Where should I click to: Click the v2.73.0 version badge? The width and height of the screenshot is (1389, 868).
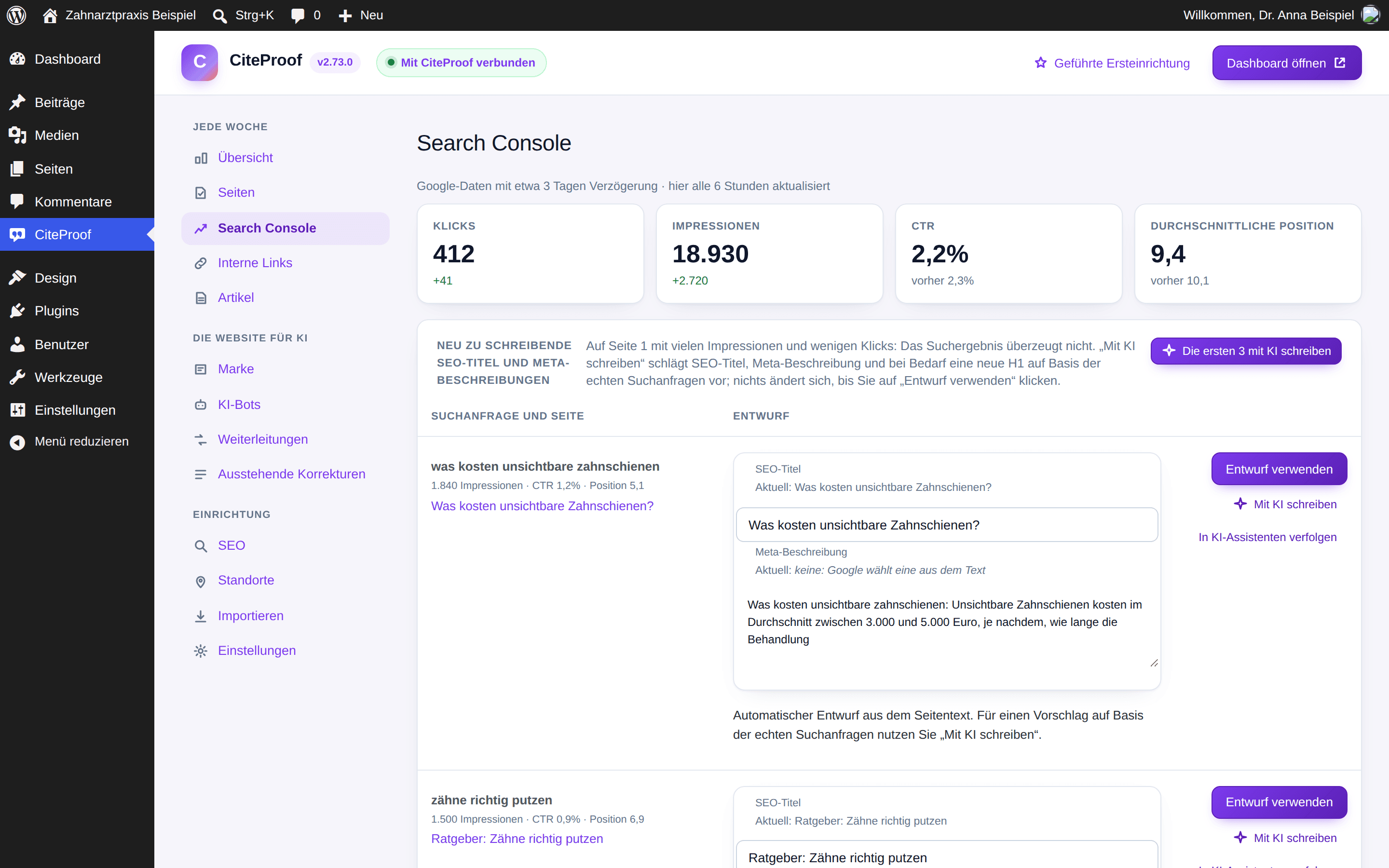tap(335, 62)
